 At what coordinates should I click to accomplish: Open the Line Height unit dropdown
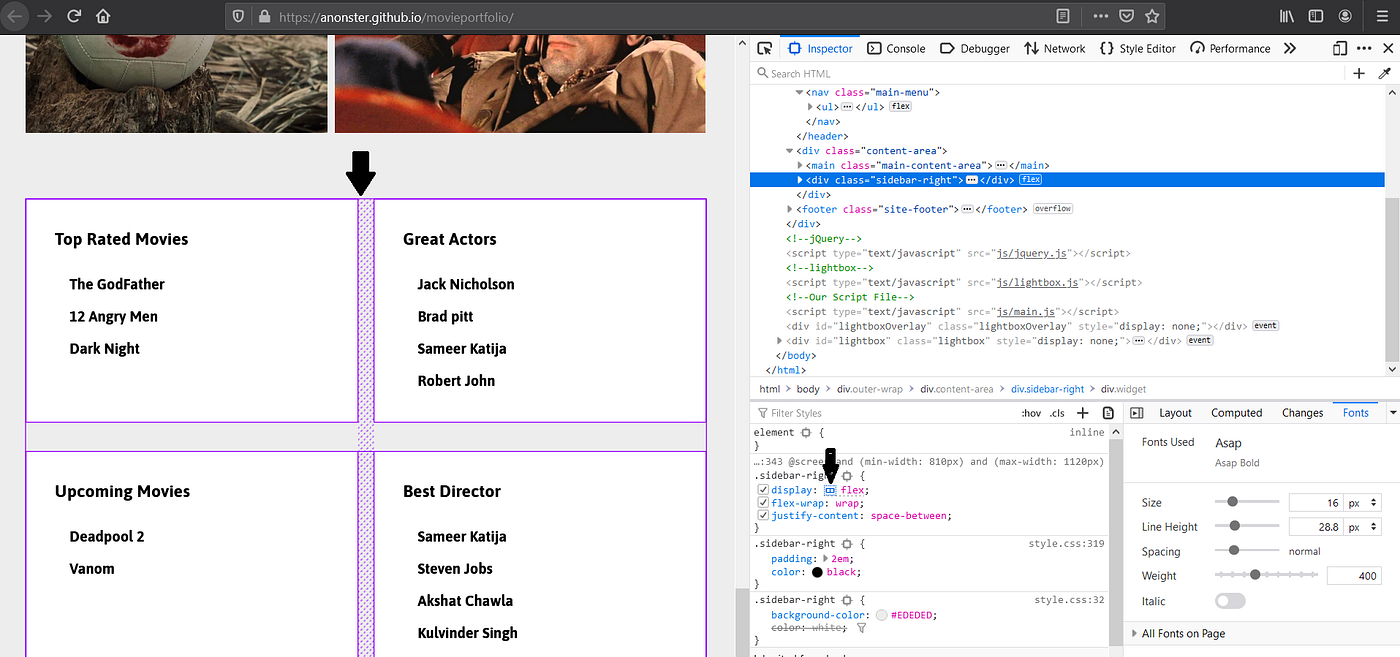click(x=1361, y=526)
